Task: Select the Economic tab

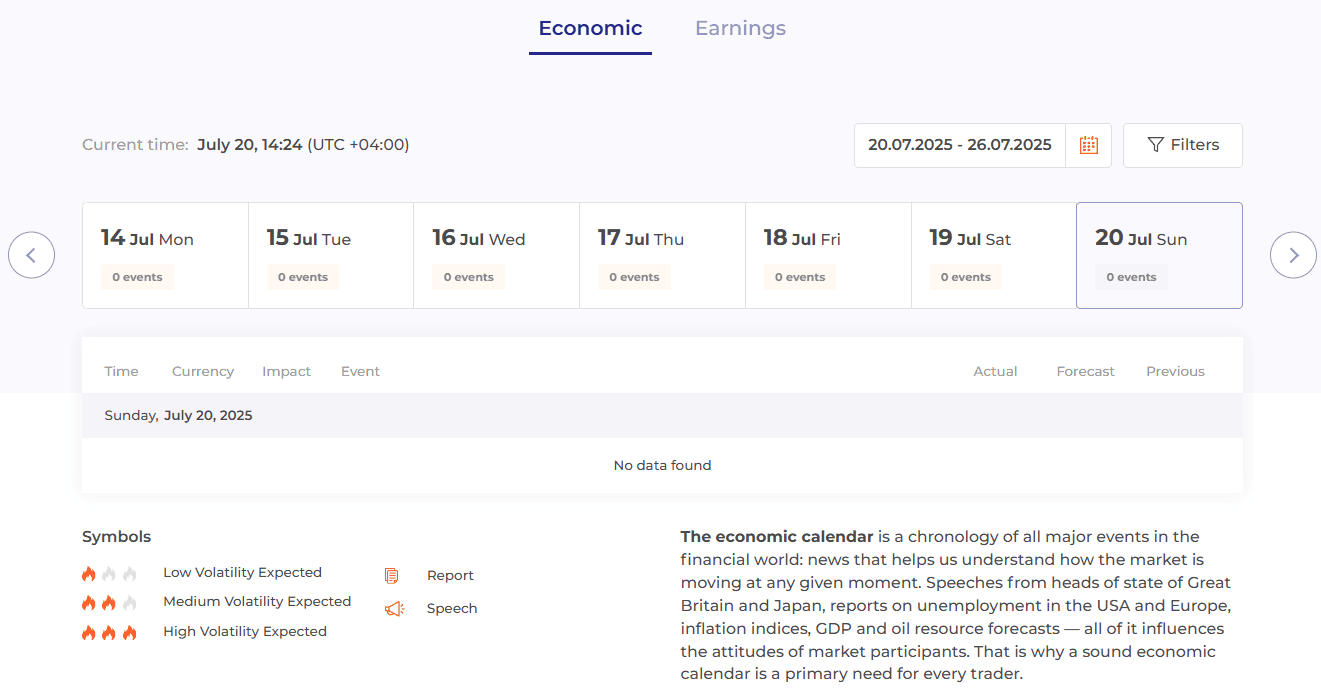Action: [590, 28]
